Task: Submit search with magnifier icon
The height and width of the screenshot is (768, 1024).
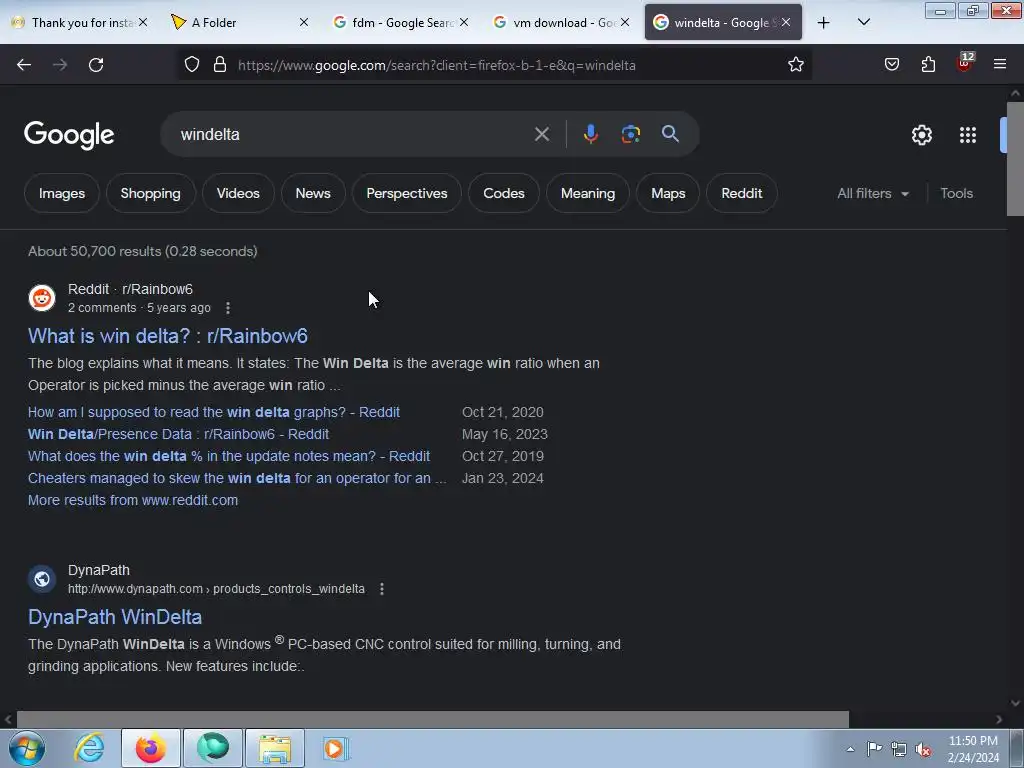Action: (670, 135)
